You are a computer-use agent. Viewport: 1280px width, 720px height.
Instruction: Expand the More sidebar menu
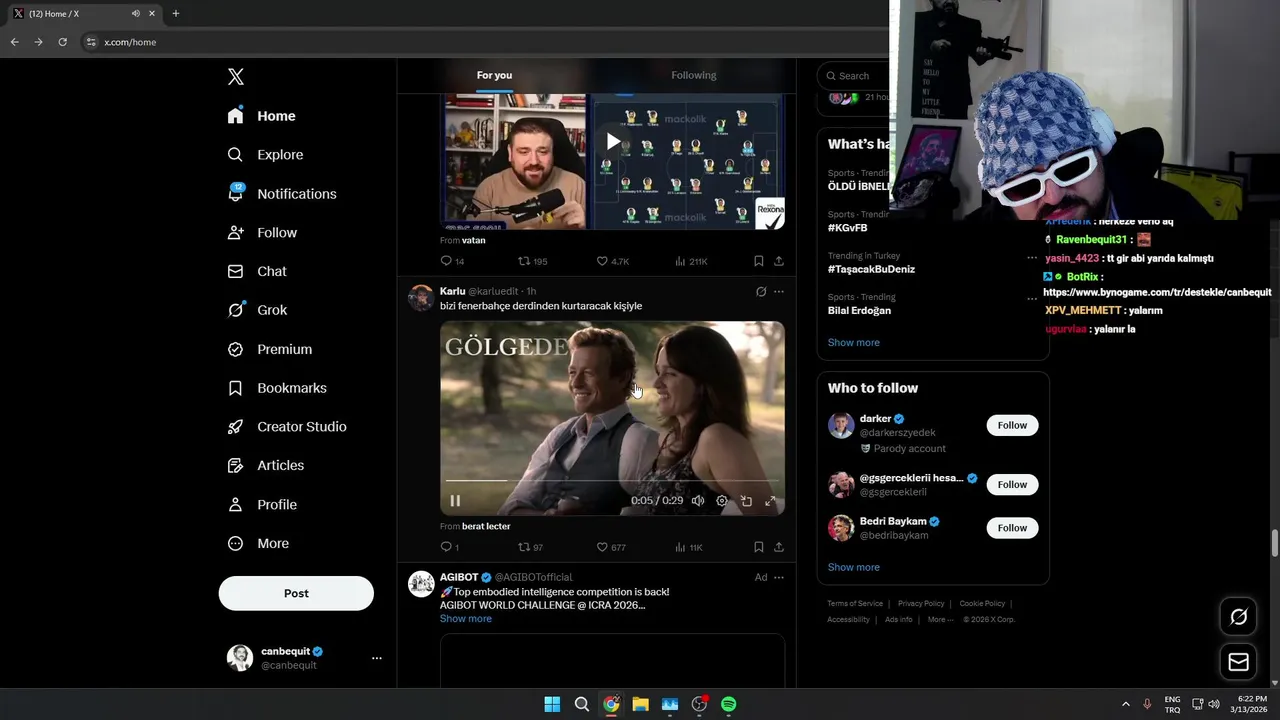click(x=258, y=544)
